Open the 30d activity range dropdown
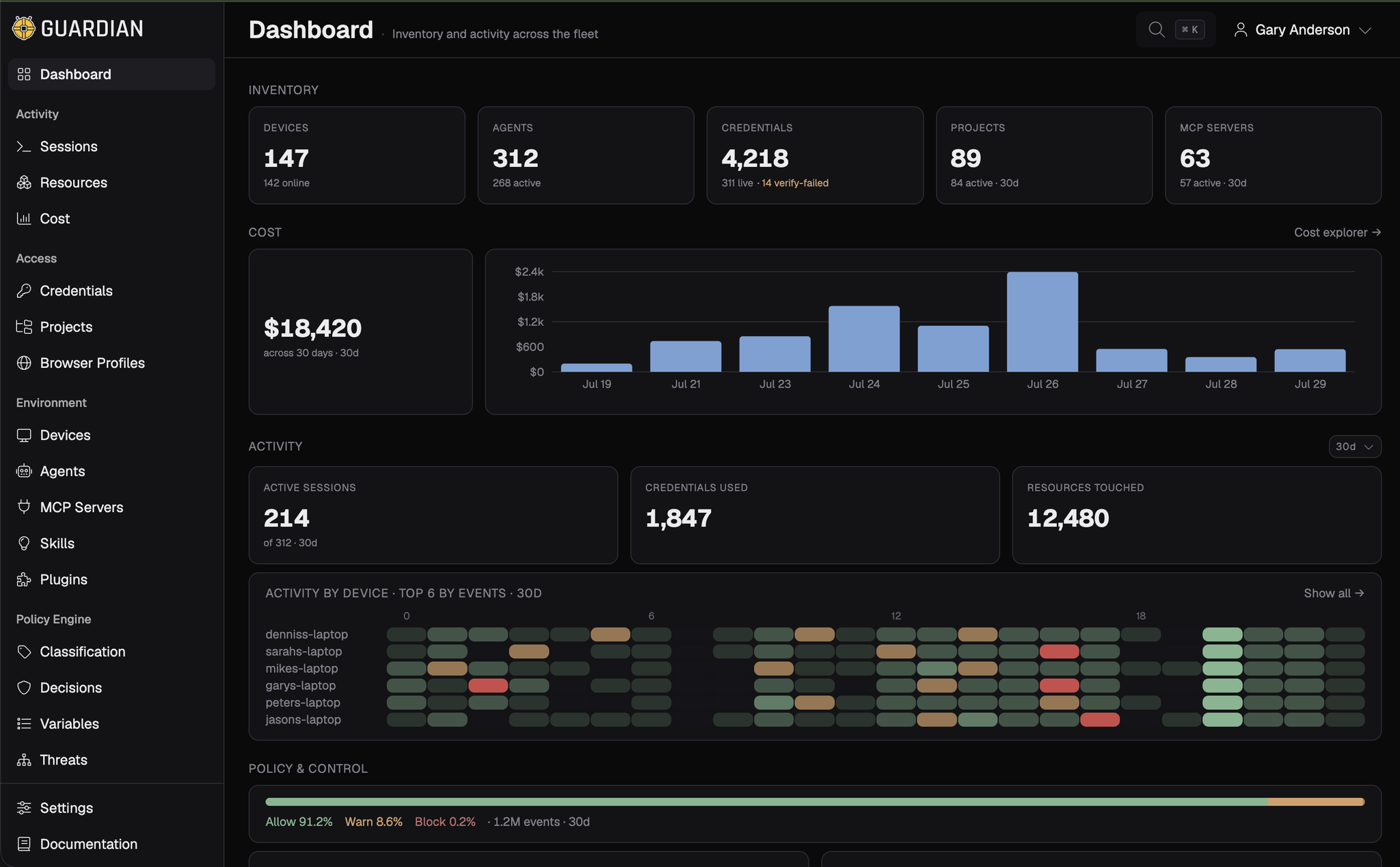The height and width of the screenshot is (867, 1400). tap(1354, 446)
